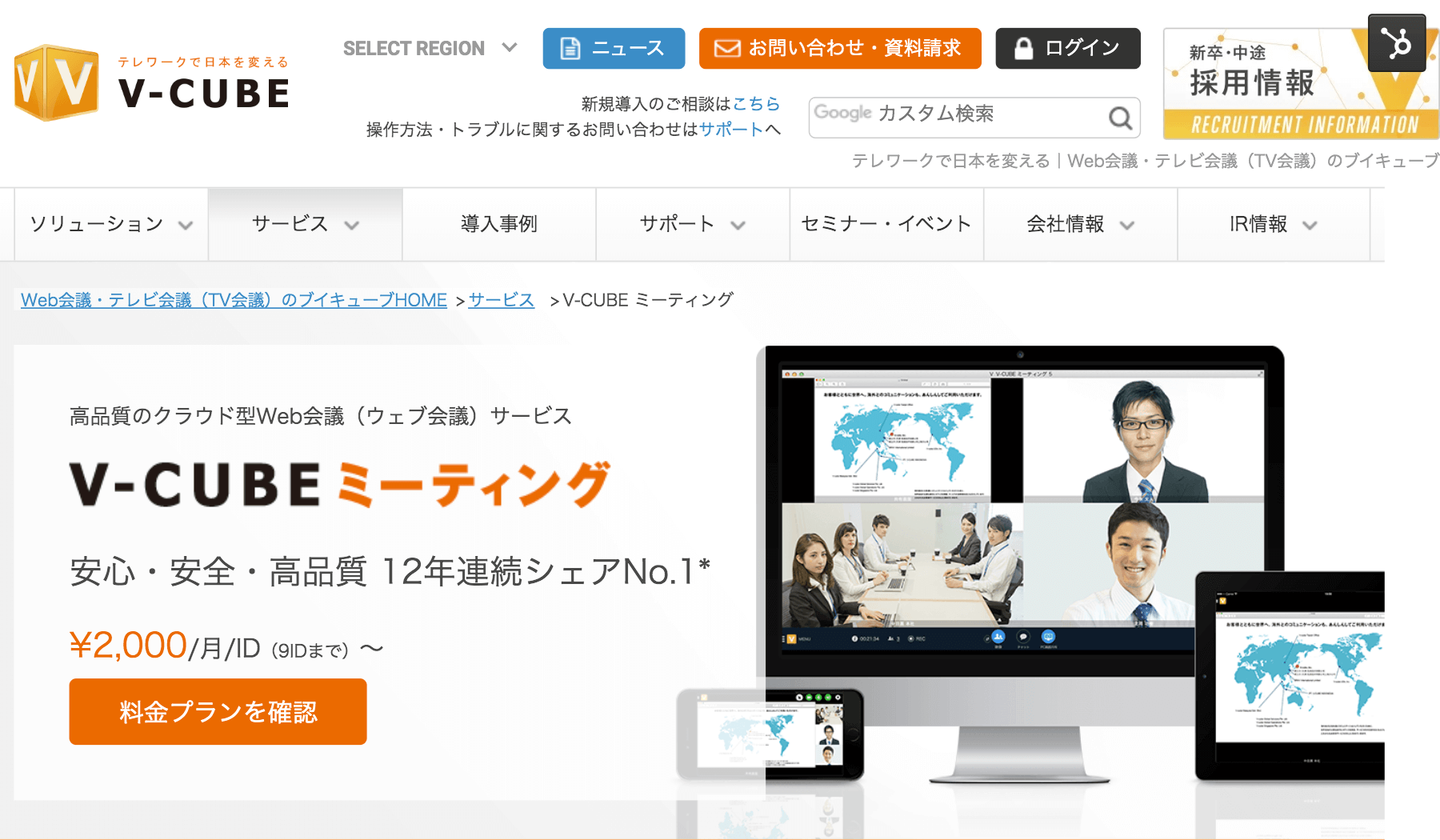Click the ニュース button
This screenshot has width=1440, height=840.
click(614, 49)
